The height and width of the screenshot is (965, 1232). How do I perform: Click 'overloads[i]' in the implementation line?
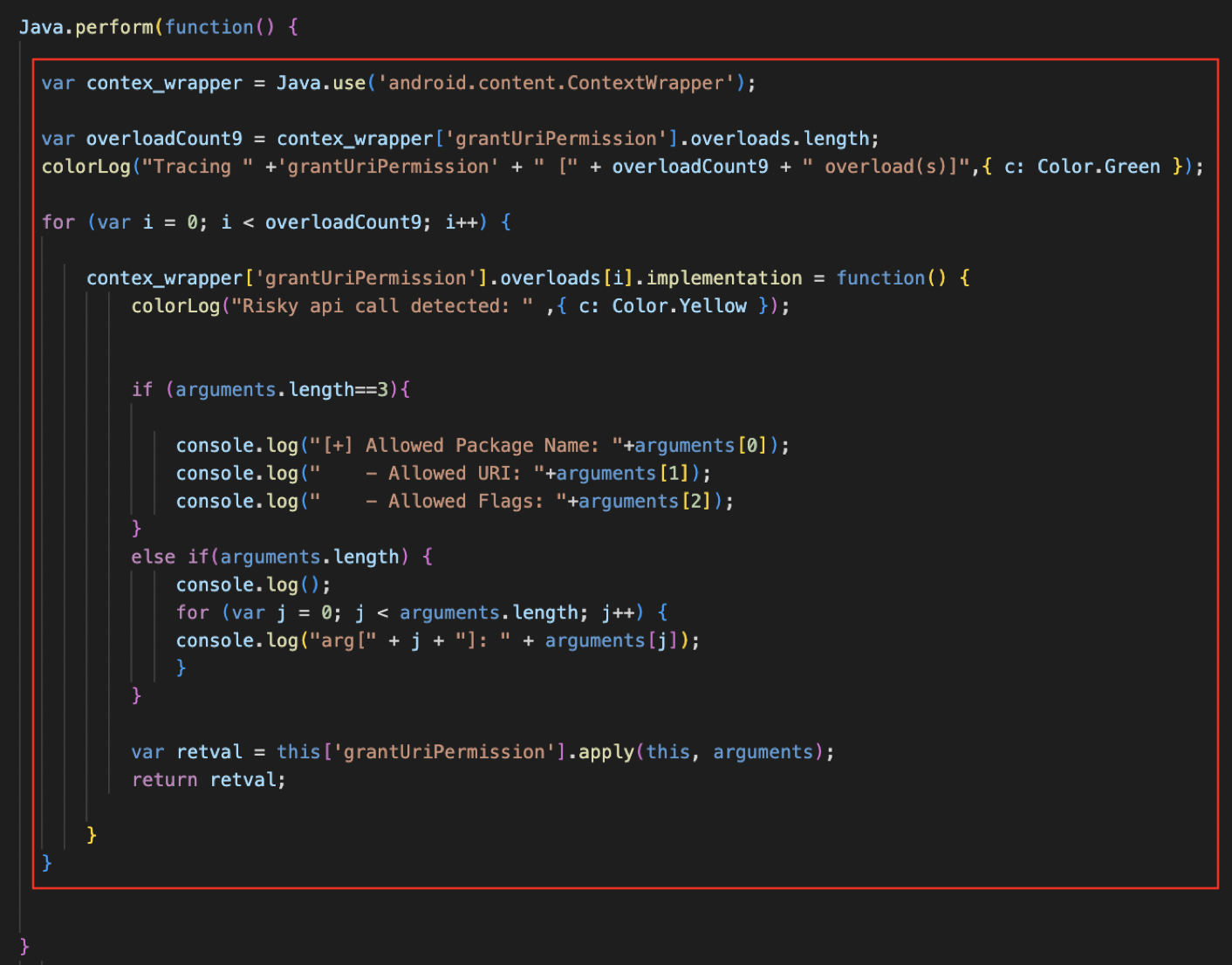click(566, 278)
